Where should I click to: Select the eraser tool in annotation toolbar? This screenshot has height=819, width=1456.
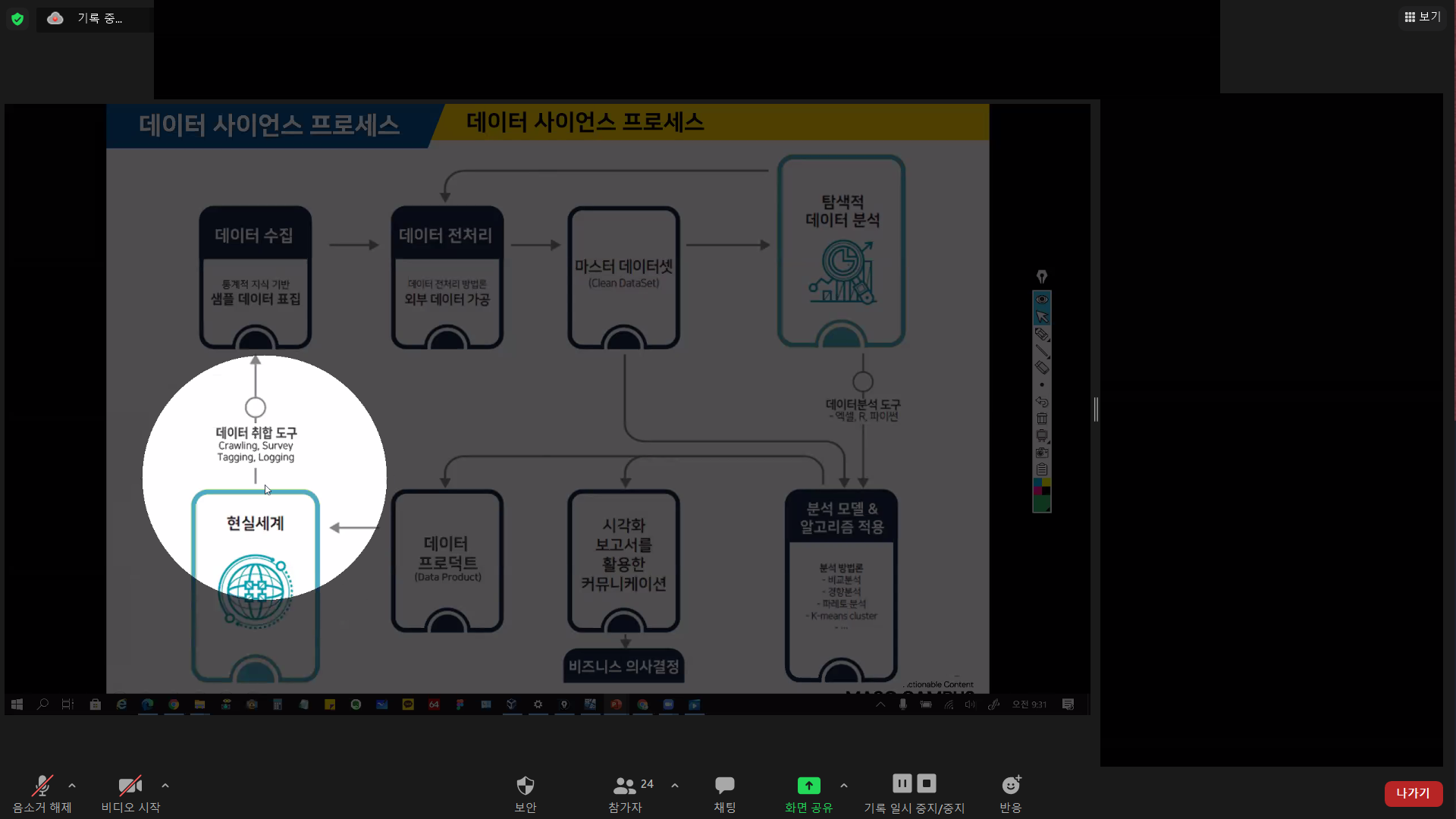[1042, 368]
